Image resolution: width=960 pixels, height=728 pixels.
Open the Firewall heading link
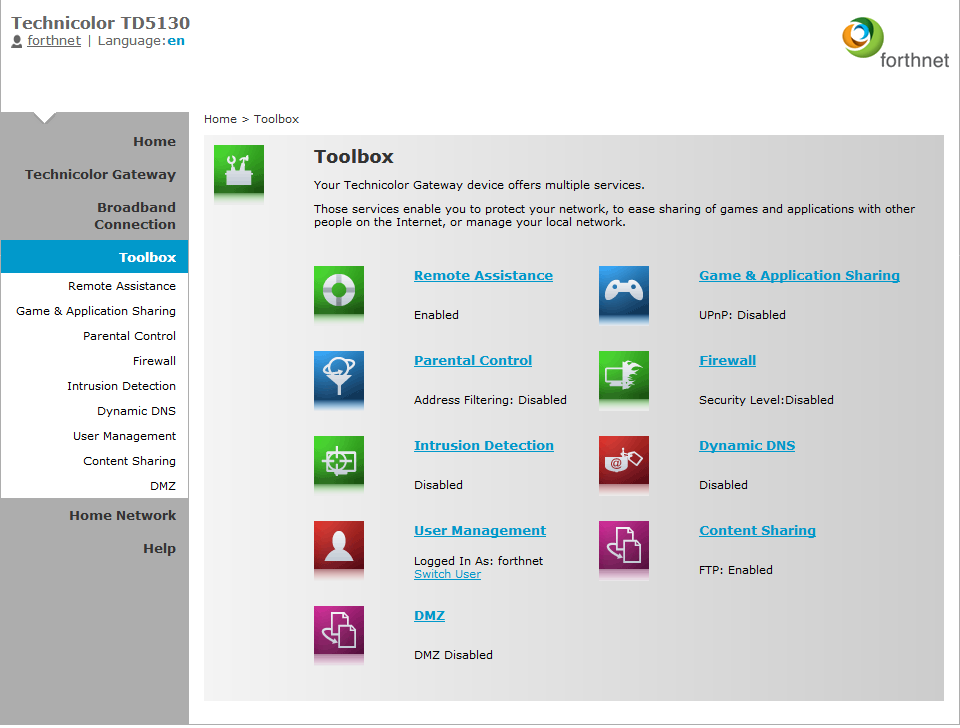pos(727,361)
